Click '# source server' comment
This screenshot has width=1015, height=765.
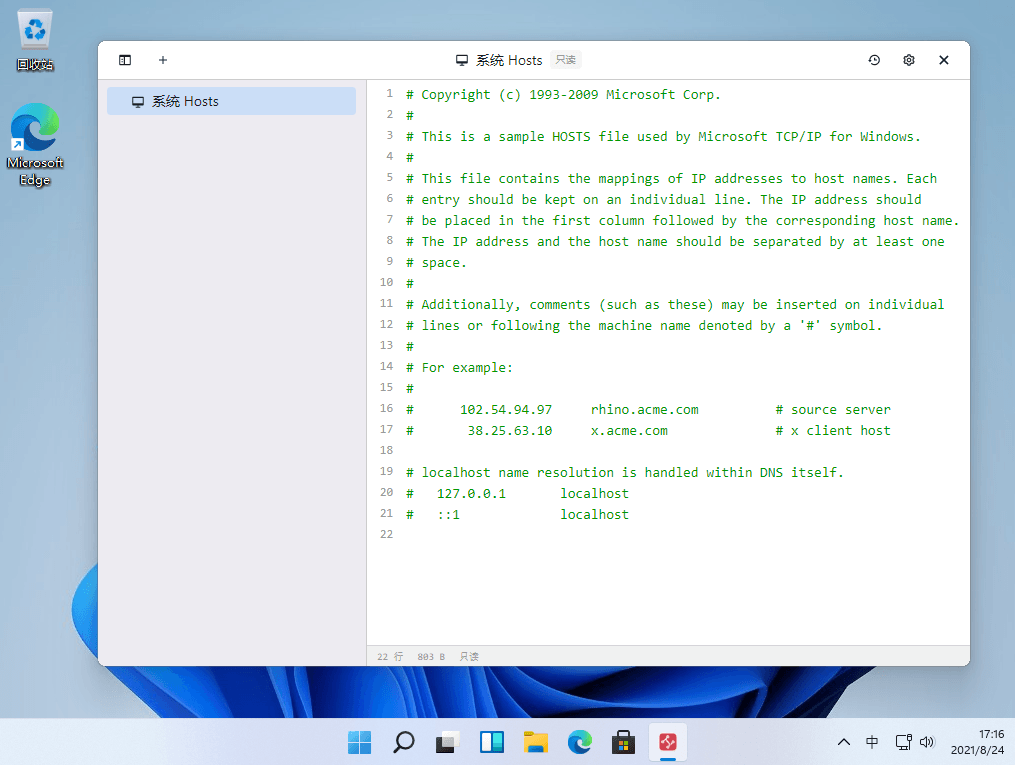point(833,410)
